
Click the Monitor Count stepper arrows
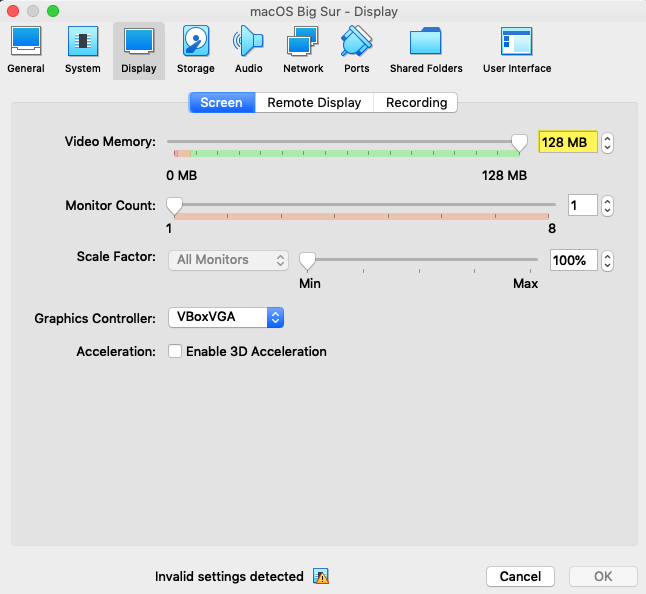(607, 206)
